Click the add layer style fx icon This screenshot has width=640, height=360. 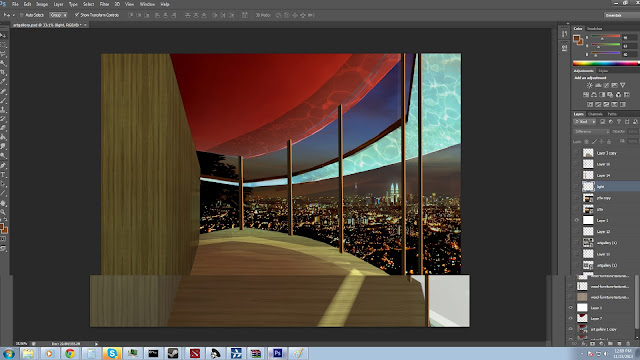tap(584, 344)
